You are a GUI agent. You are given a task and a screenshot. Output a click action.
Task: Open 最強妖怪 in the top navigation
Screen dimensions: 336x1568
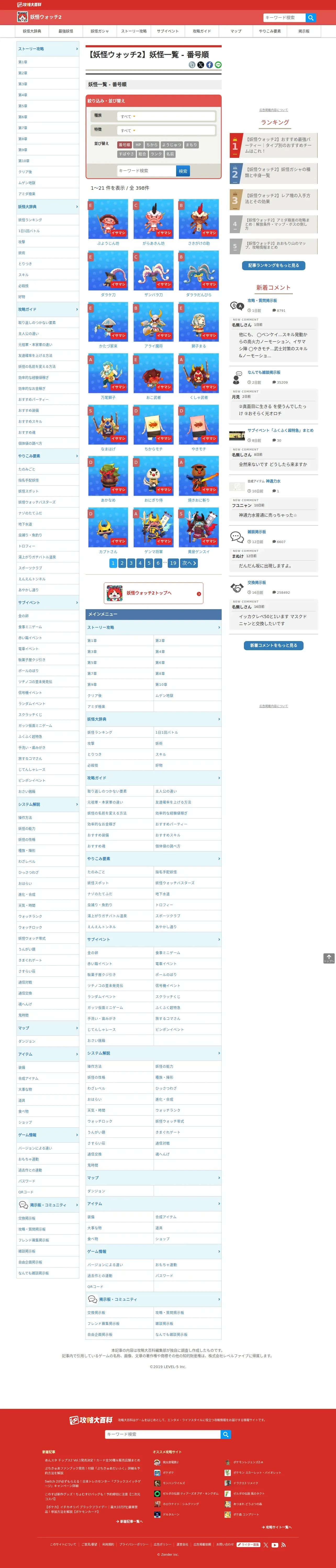(66, 31)
